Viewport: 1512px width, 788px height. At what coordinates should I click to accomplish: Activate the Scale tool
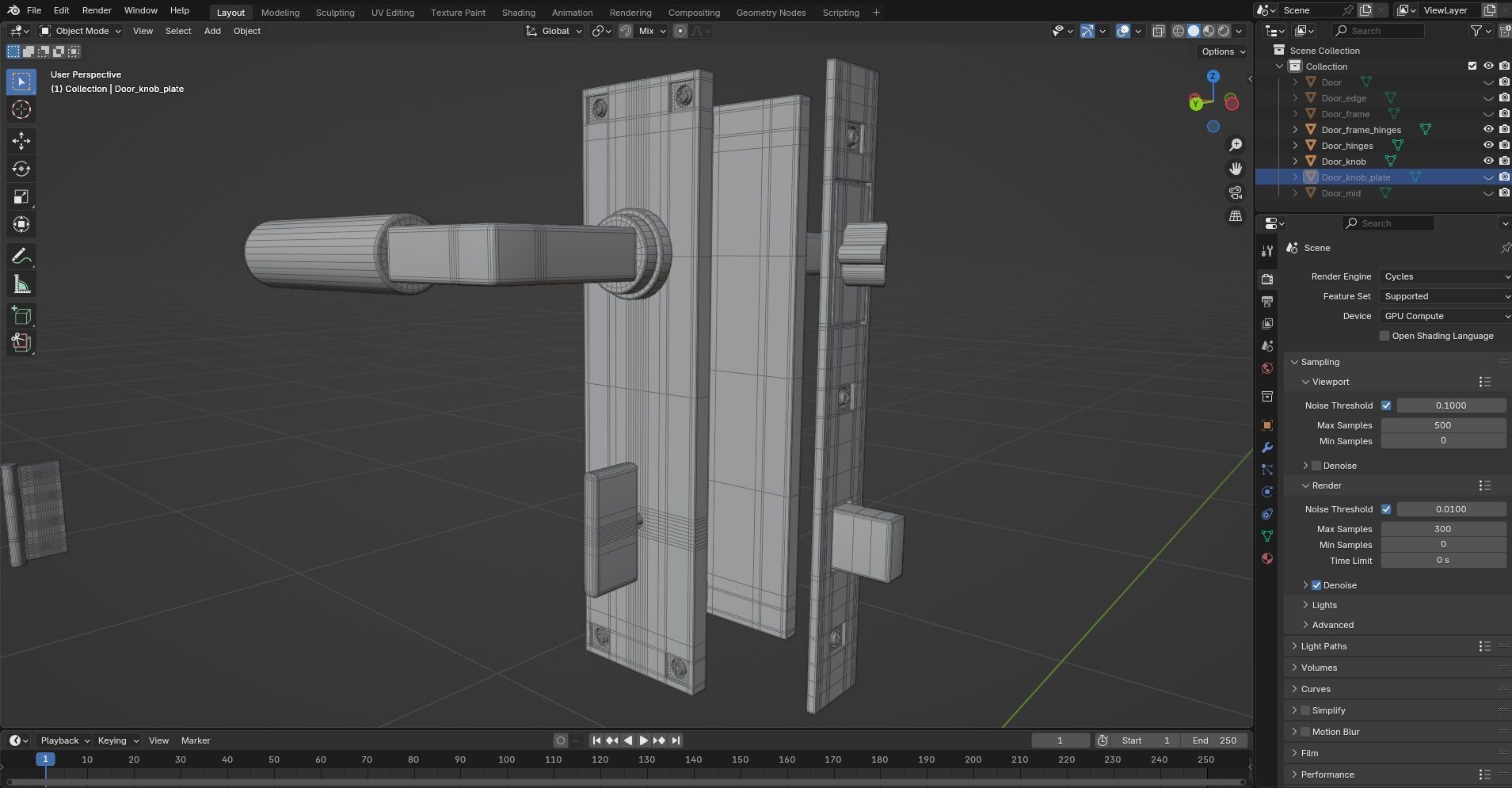point(21,196)
